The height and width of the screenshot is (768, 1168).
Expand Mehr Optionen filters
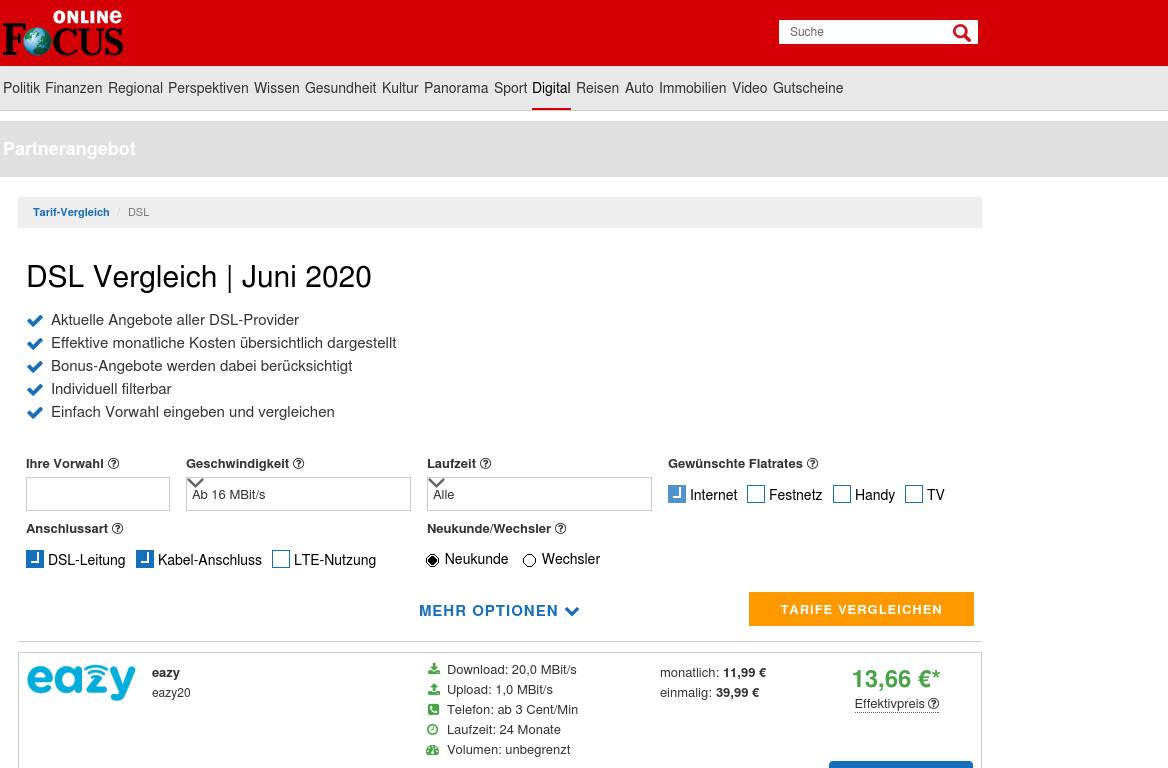[499, 611]
